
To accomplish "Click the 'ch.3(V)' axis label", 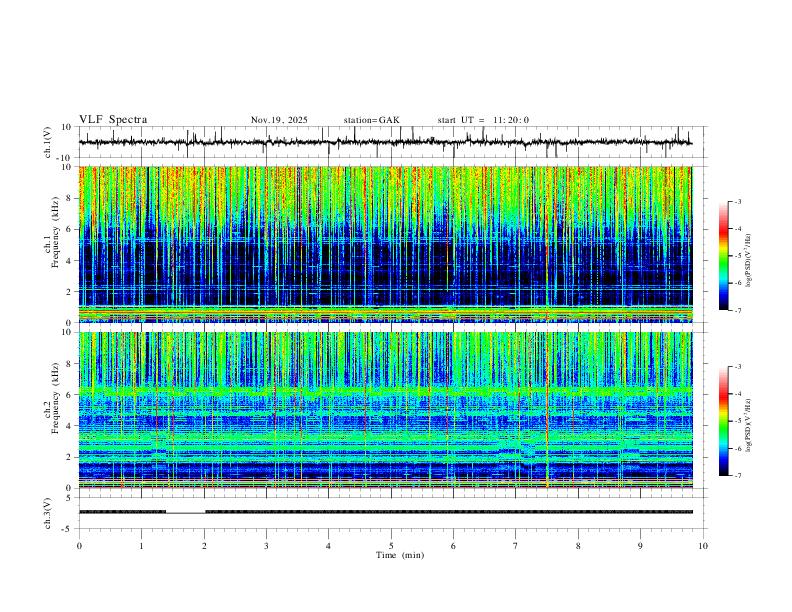I will [47, 513].
